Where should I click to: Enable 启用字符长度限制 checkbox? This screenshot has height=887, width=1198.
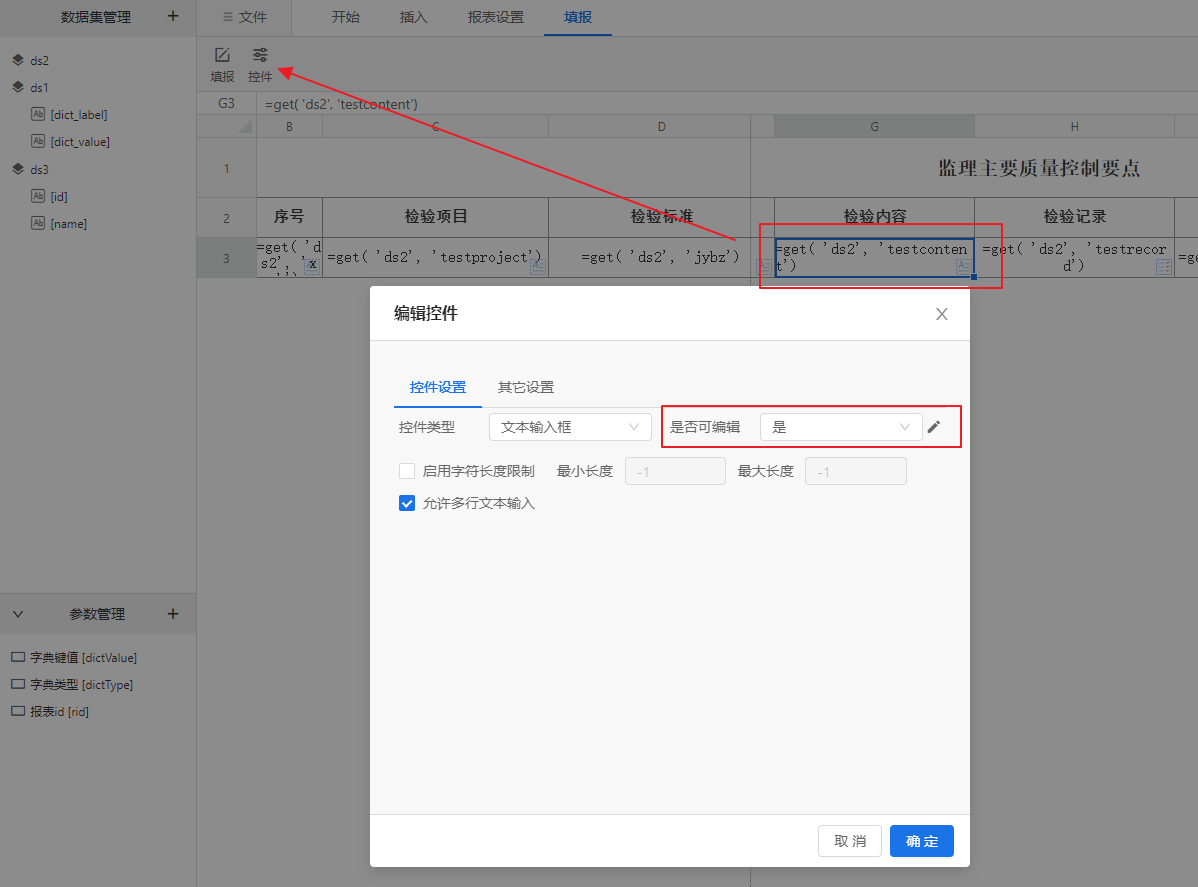tap(407, 471)
